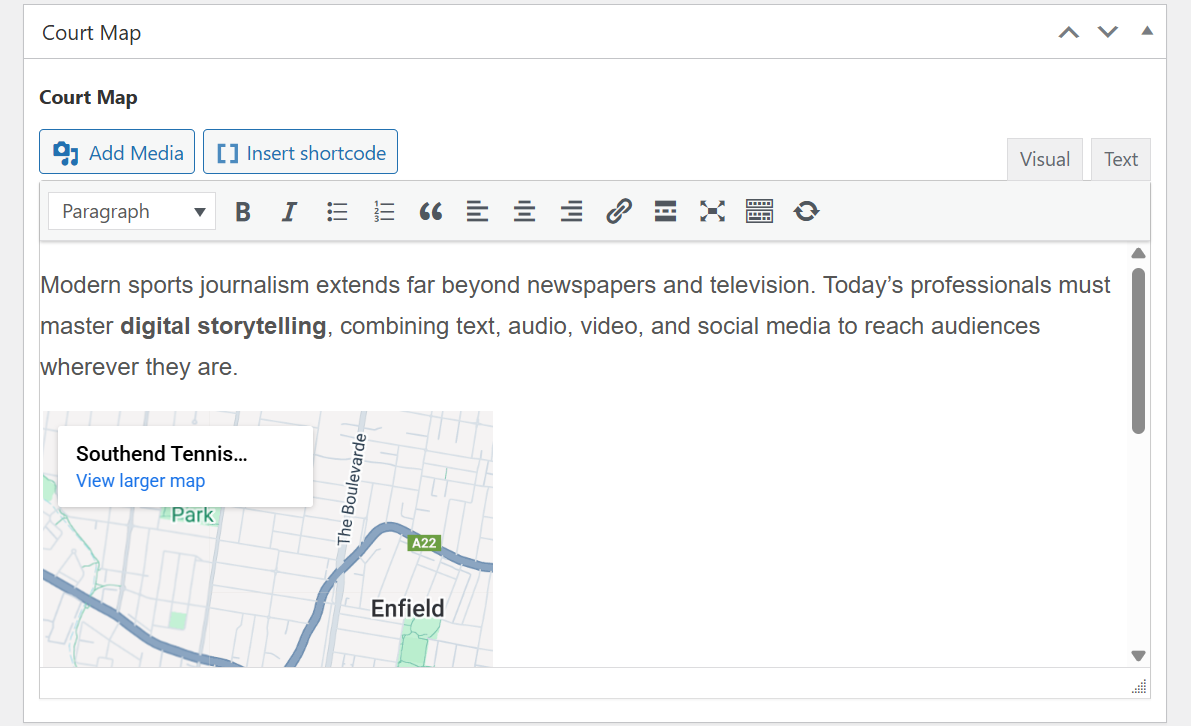
Task: Move Court Map panel up
Action: pos(1069,32)
